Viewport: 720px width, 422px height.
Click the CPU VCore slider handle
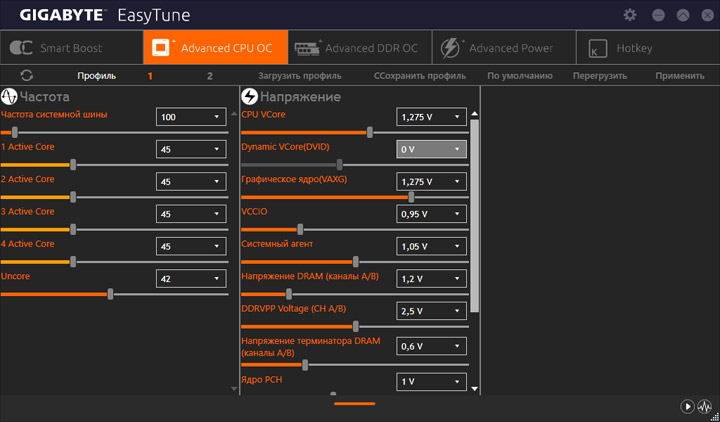[370, 132]
